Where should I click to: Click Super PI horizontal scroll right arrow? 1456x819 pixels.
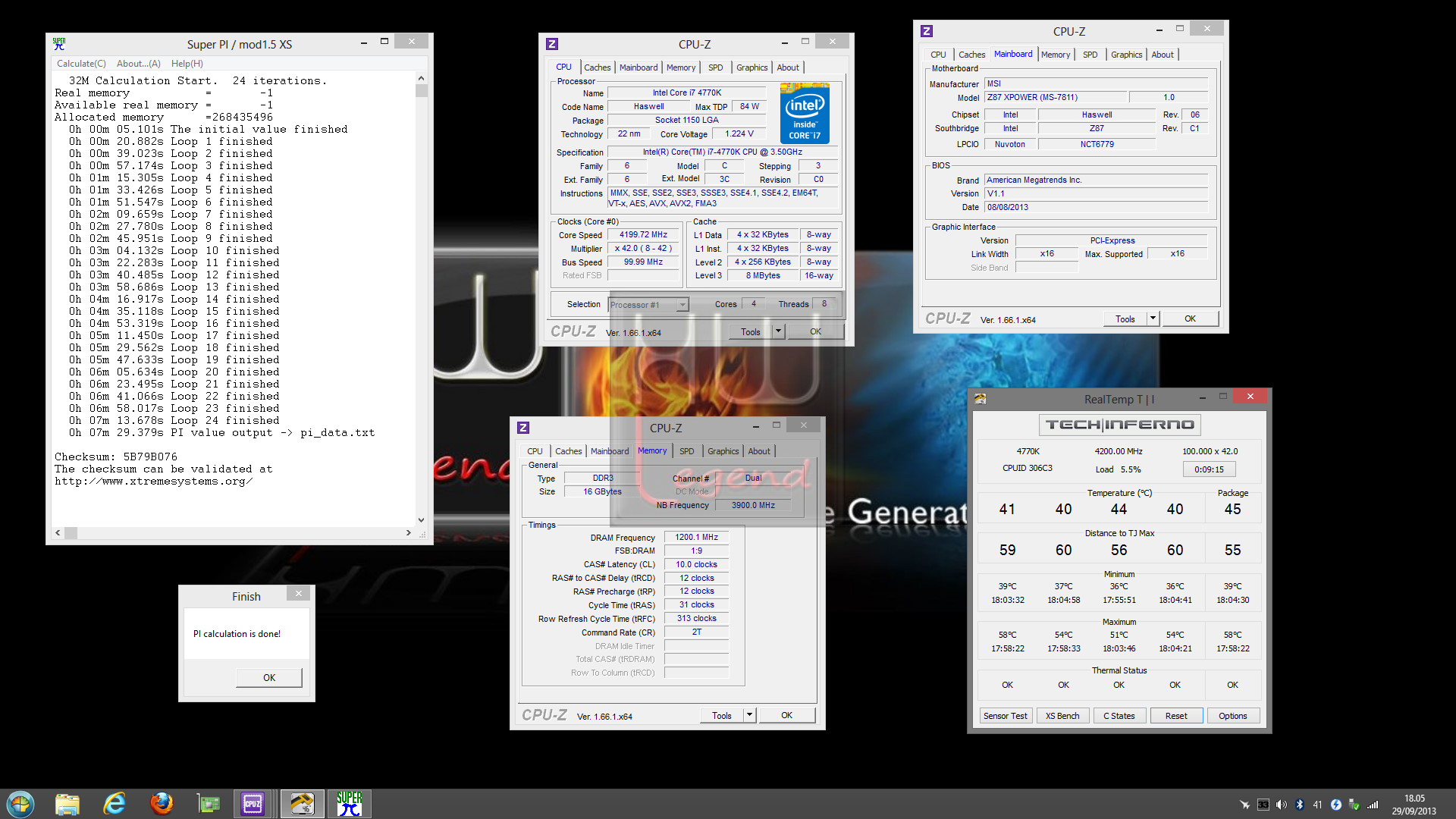409,533
